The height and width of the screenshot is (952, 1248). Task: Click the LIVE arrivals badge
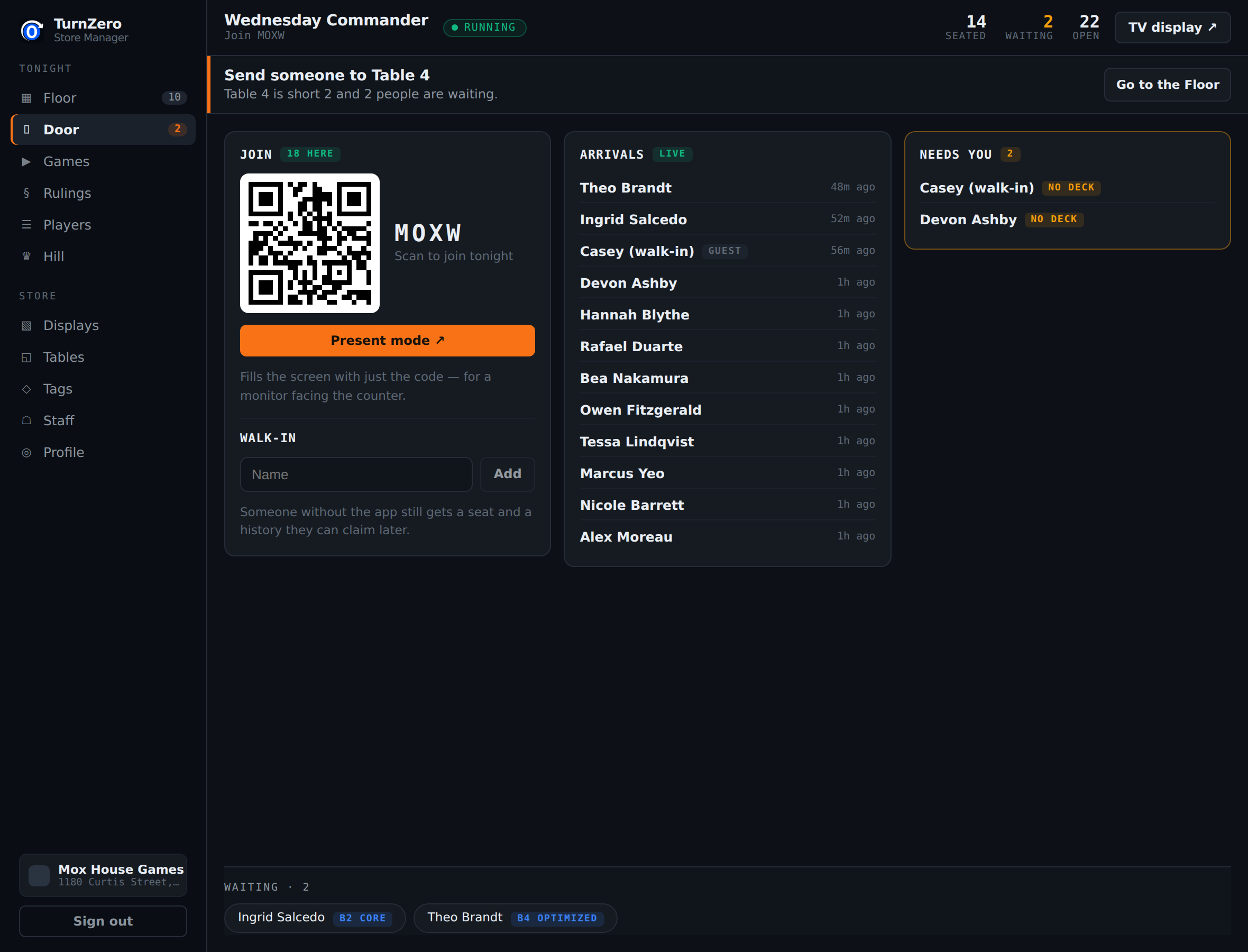pos(672,153)
